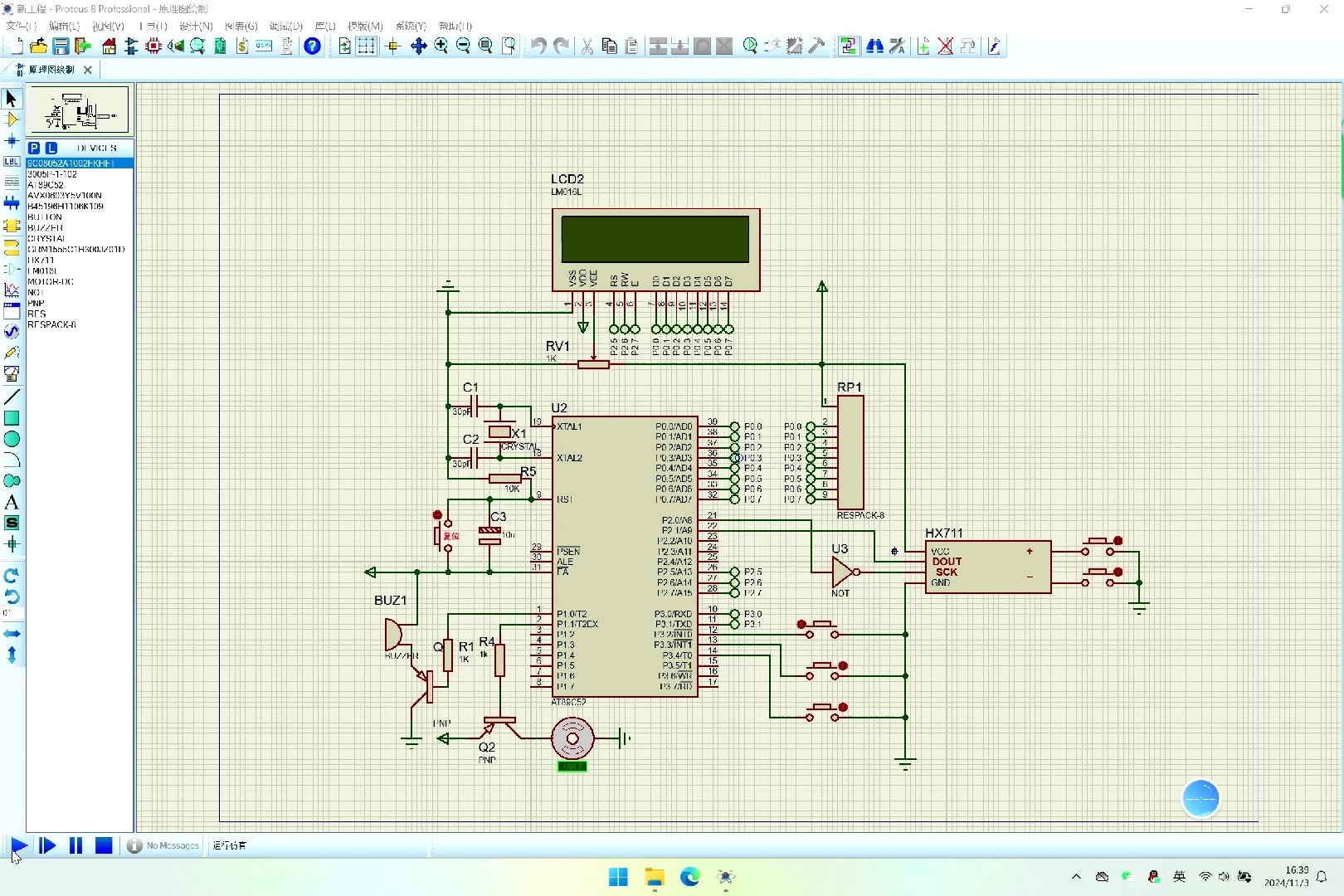Toggle the Wire Autorouter button
Image resolution: width=1344 pixels, height=896 pixels.
(x=848, y=46)
